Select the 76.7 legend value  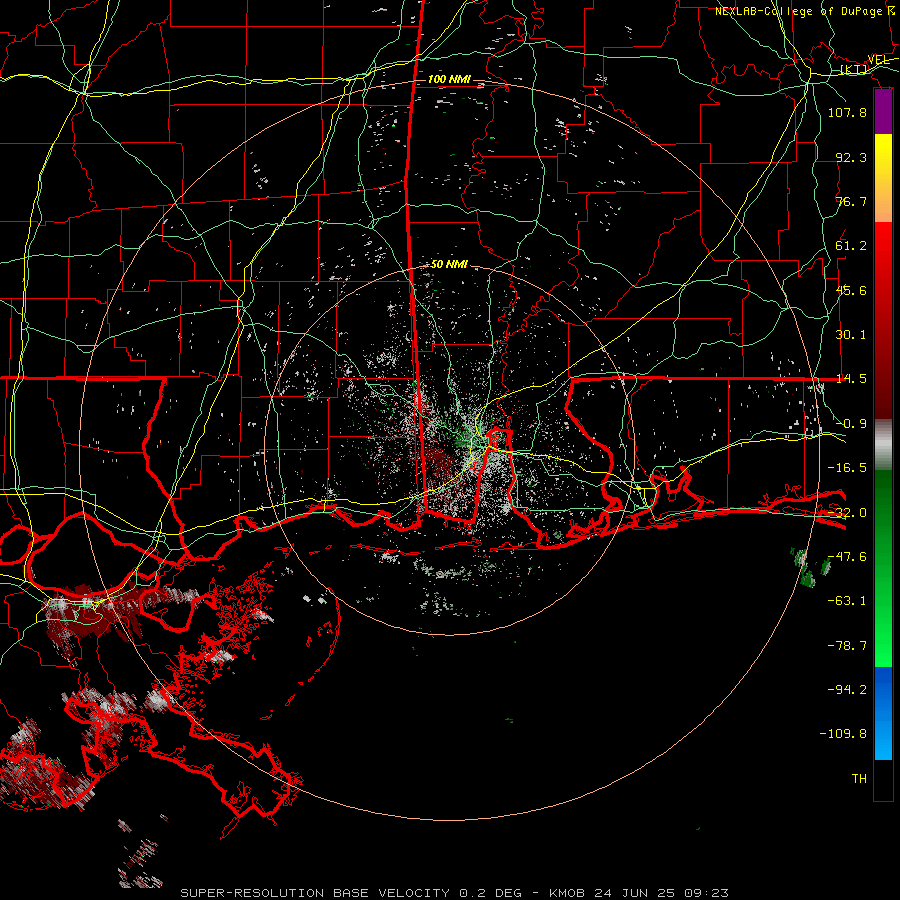851,201
